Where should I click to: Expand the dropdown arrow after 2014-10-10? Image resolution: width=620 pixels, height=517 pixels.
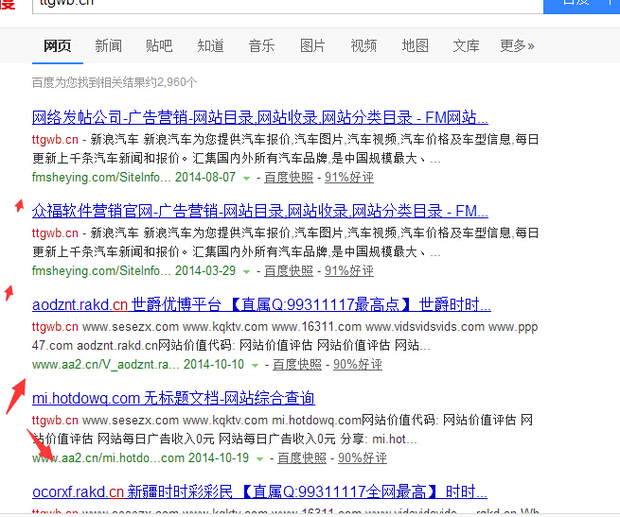[x=255, y=365]
